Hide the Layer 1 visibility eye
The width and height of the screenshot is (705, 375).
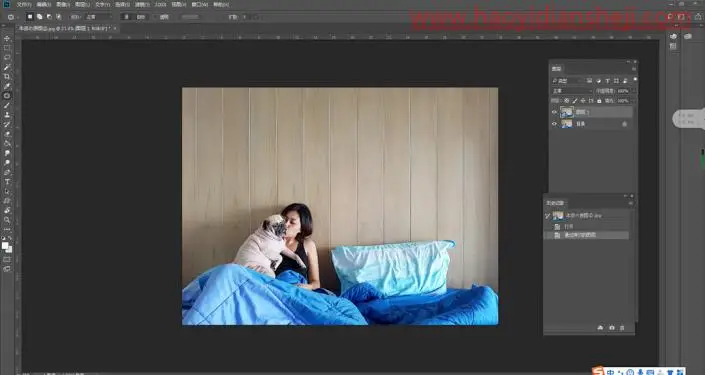click(554, 112)
